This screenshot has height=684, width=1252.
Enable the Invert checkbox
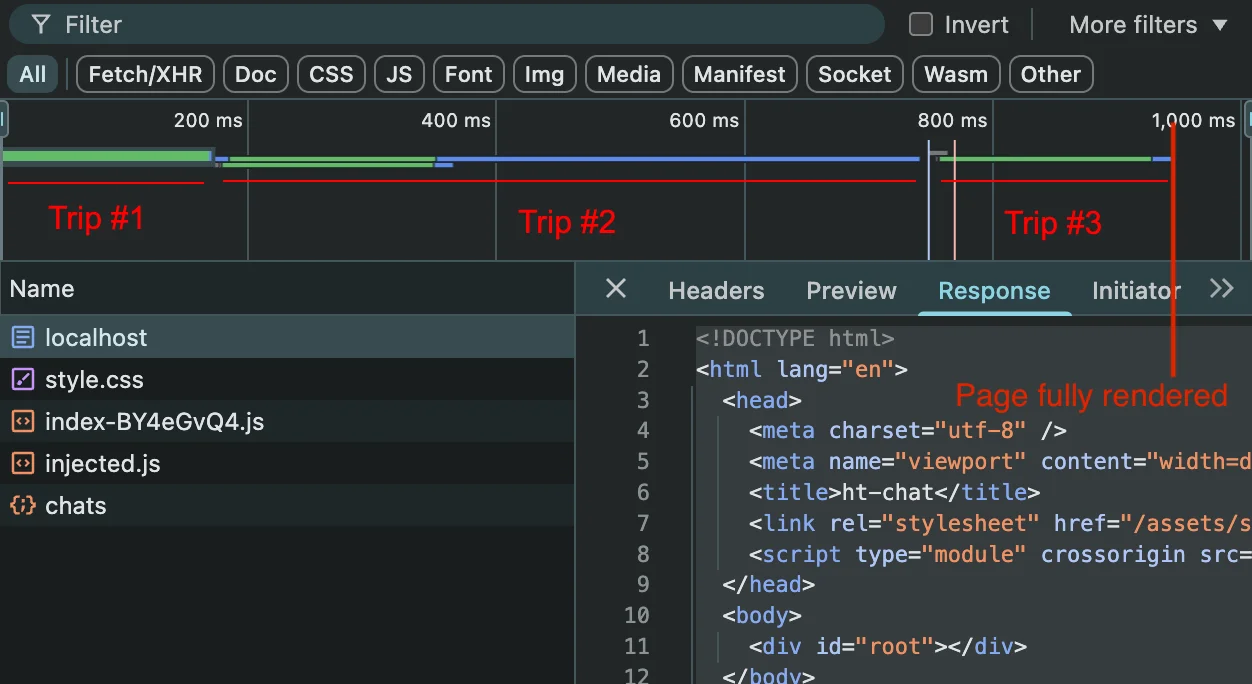[920, 24]
